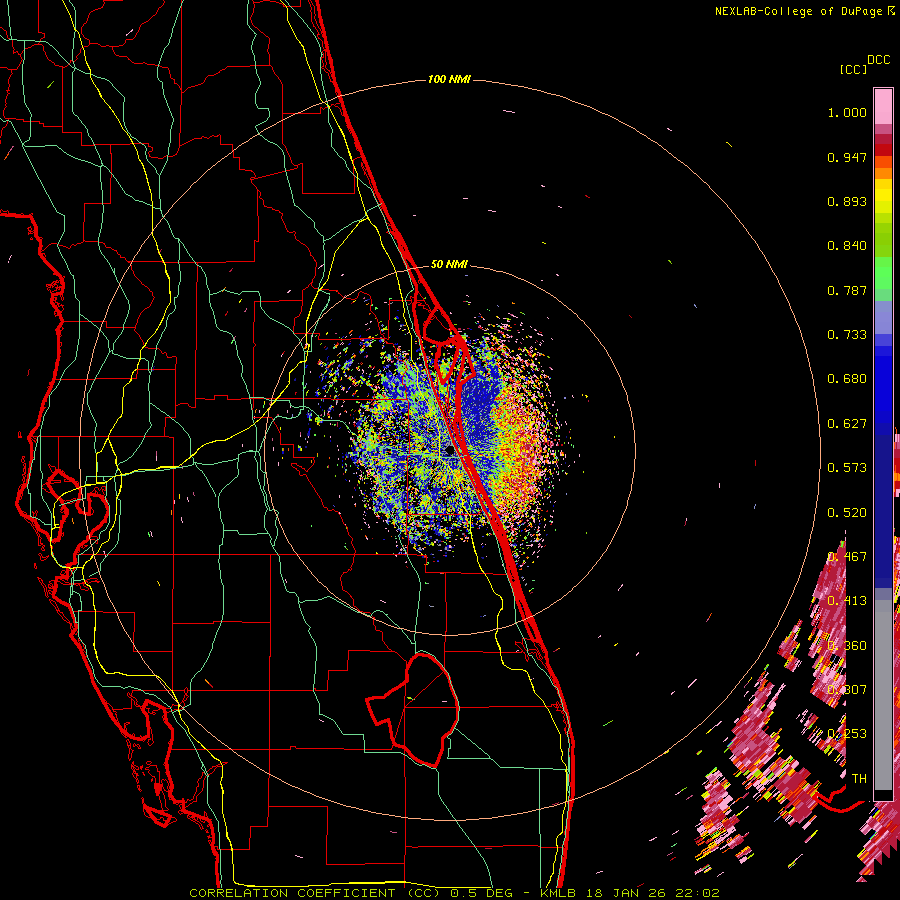Pick the gray segment of the color bar
The height and width of the screenshot is (900, 900).
coord(883,695)
